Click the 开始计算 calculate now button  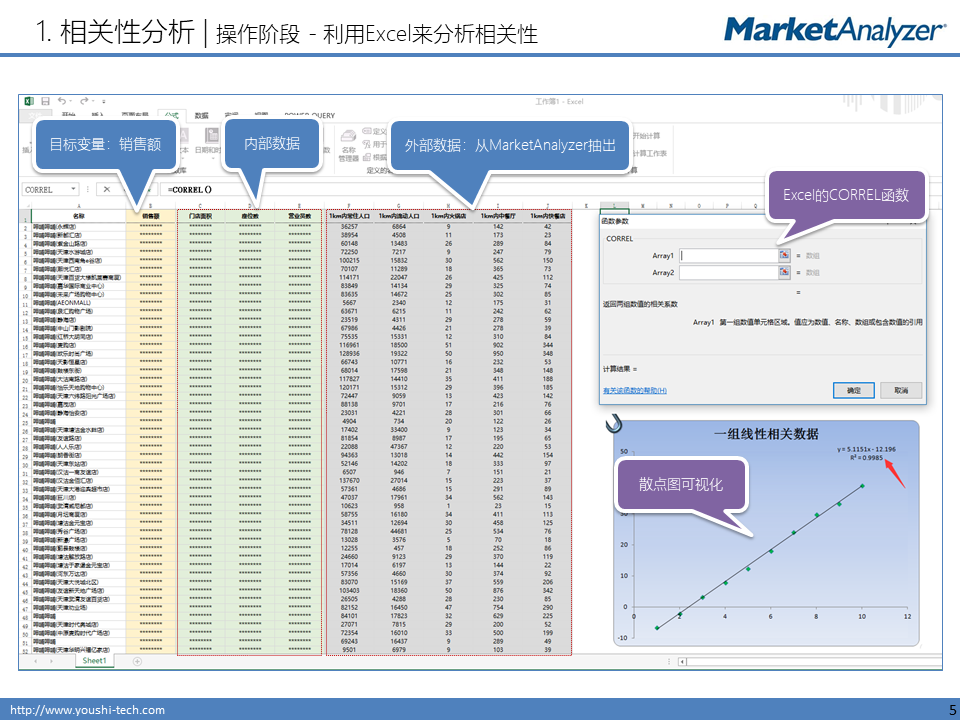pos(645,135)
